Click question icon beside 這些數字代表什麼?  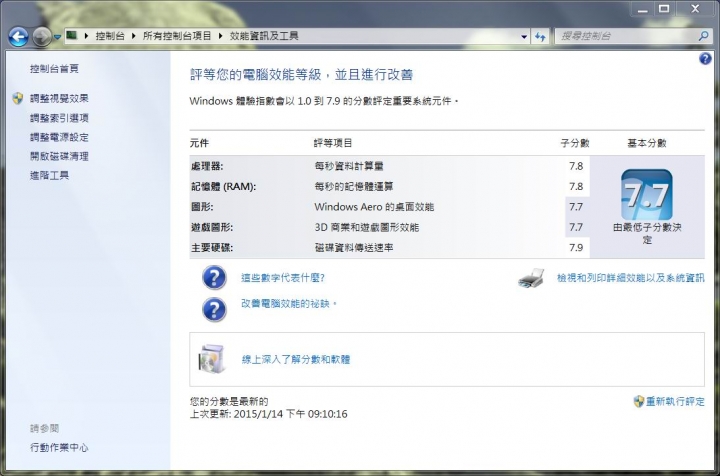[x=214, y=278]
